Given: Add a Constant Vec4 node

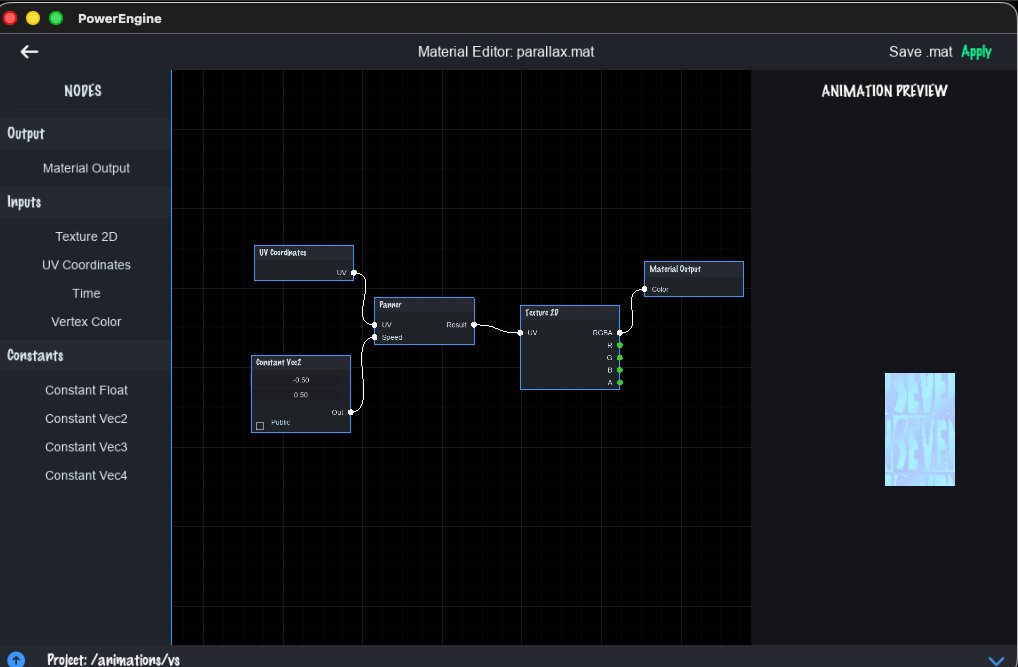Looking at the screenshot, I should (86, 475).
